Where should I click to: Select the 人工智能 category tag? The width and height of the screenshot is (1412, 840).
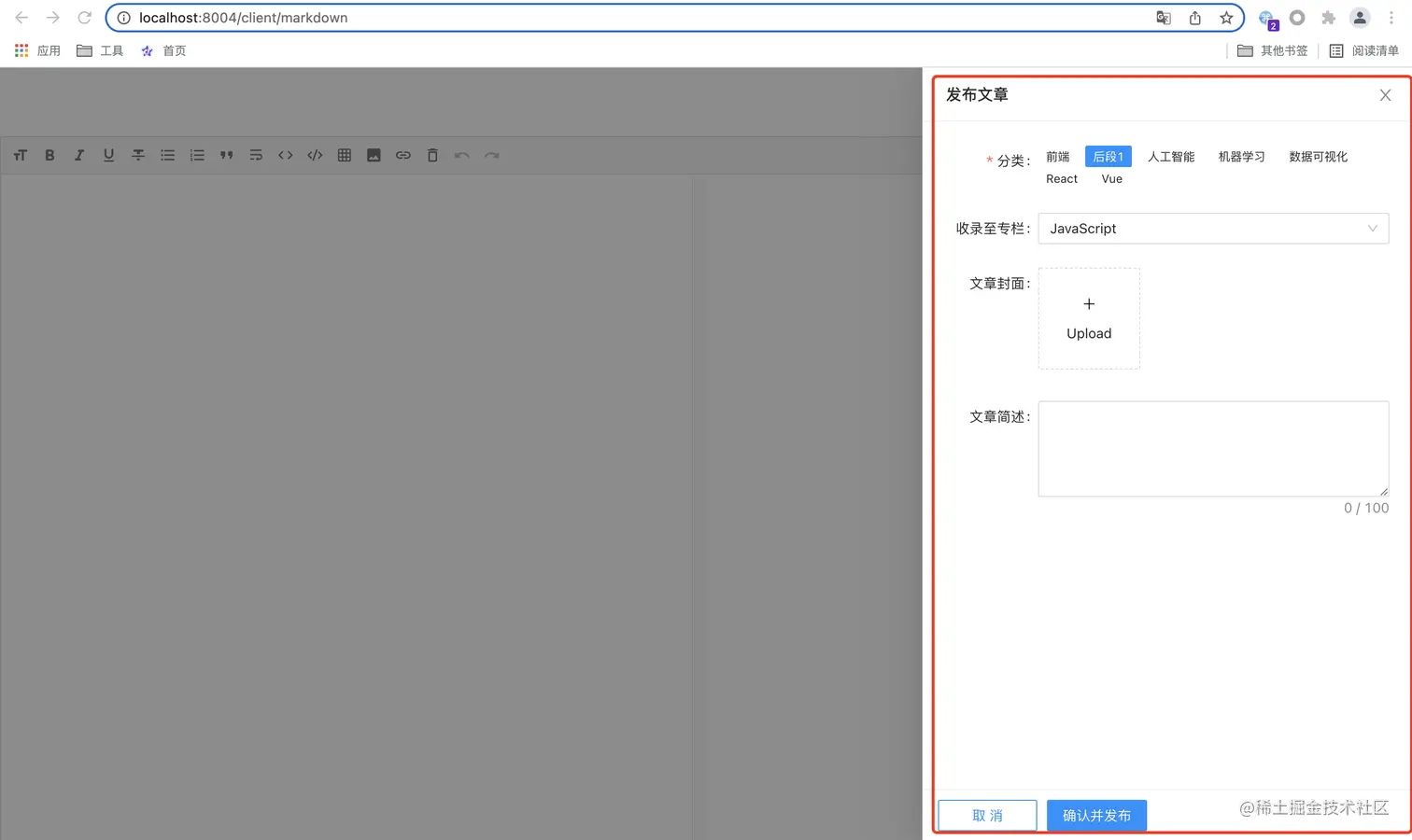point(1171,157)
